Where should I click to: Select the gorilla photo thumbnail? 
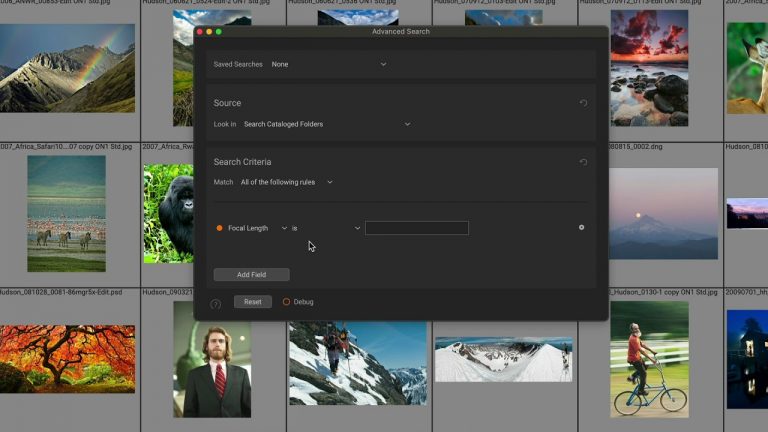168,214
